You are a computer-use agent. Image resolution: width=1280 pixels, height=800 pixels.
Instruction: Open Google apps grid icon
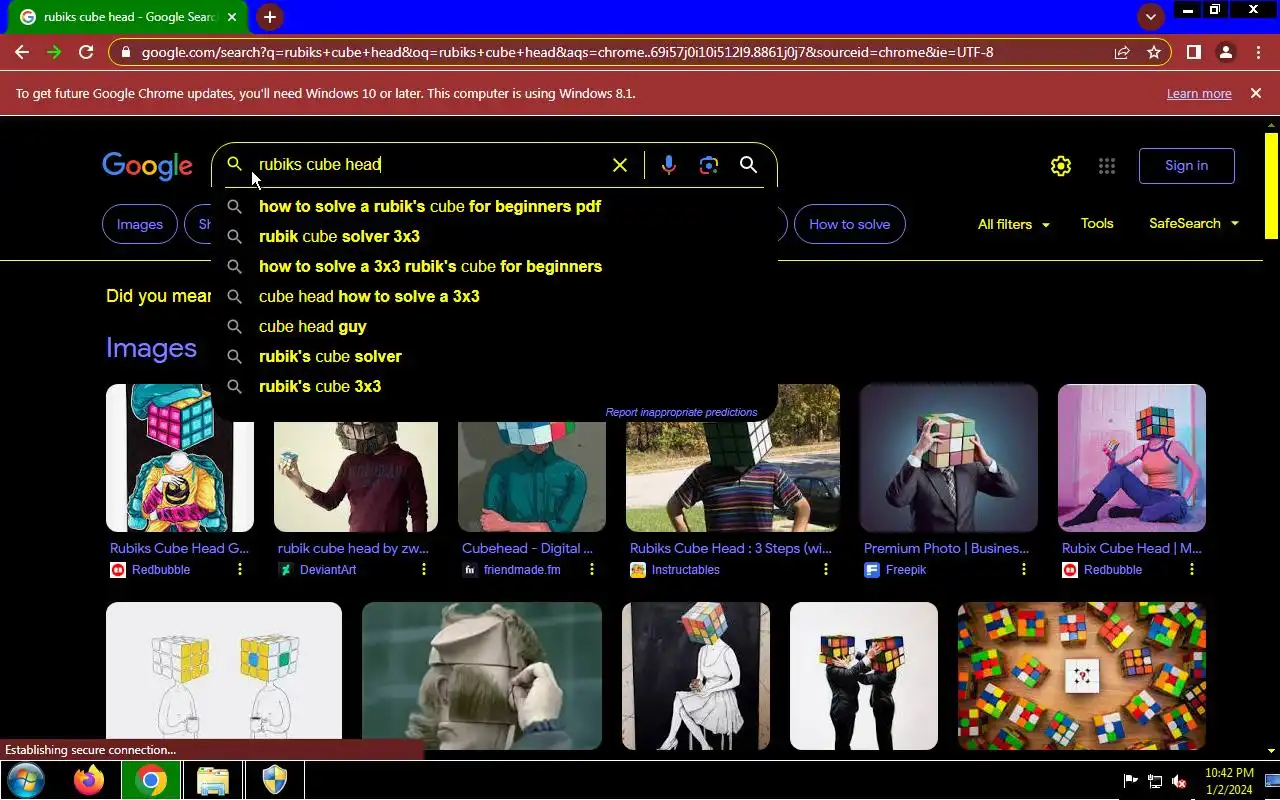tap(1107, 166)
